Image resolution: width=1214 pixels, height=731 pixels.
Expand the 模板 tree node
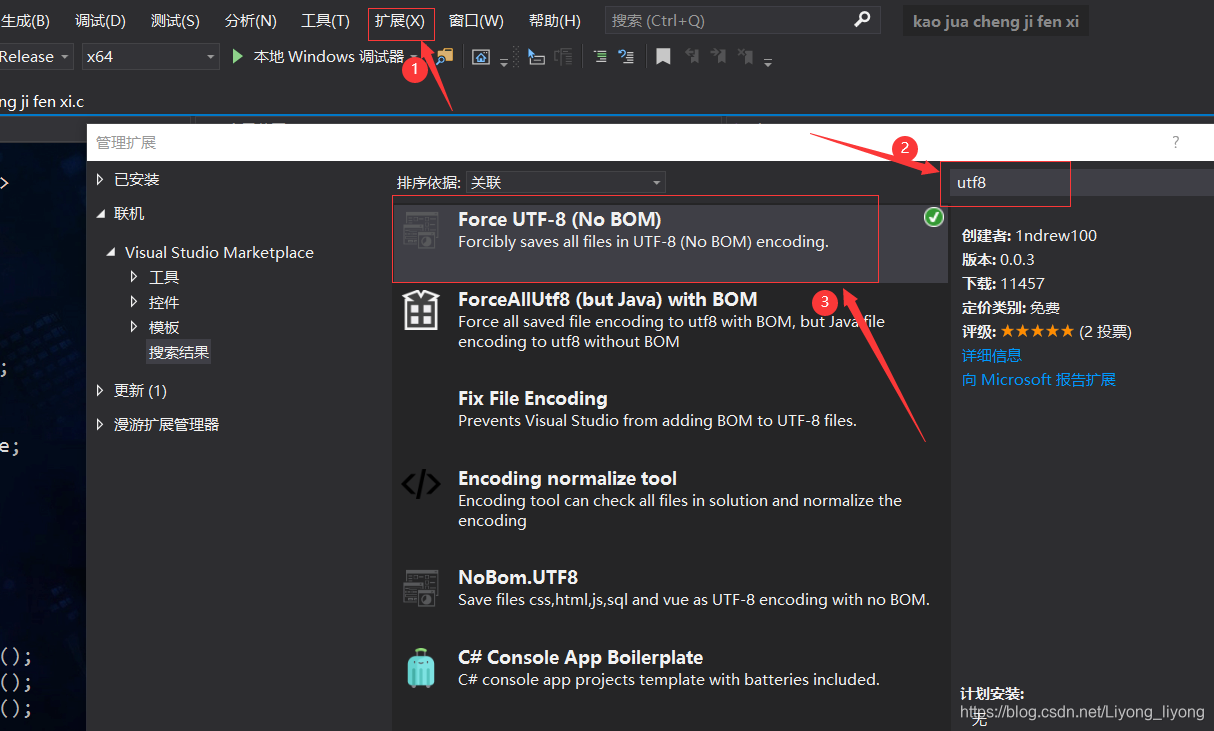tap(135, 327)
